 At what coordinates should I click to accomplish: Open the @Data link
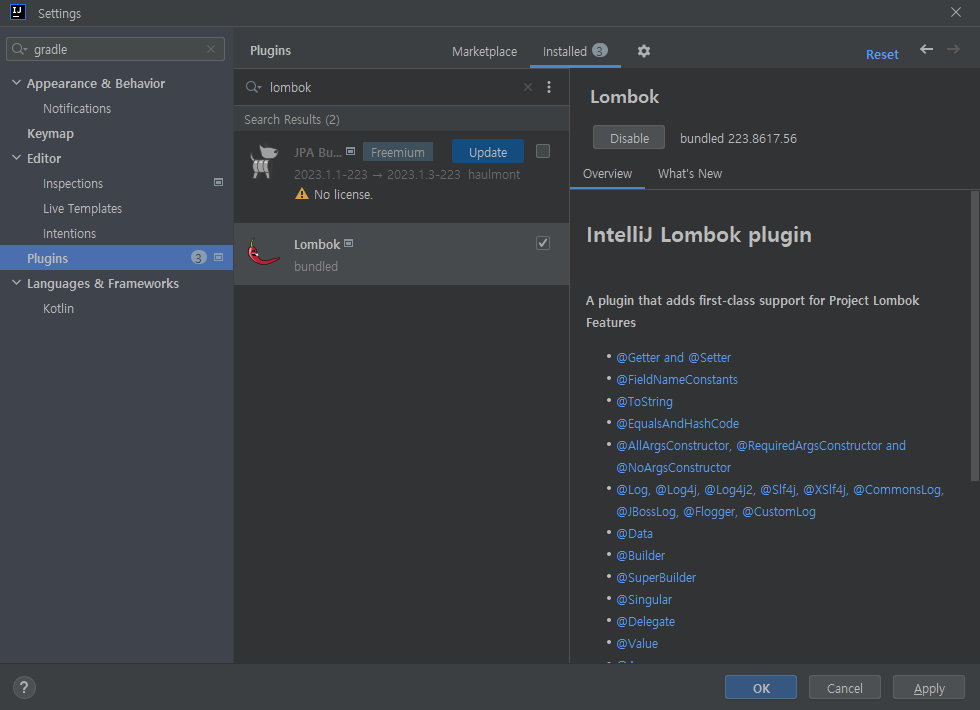coord(634,533)
